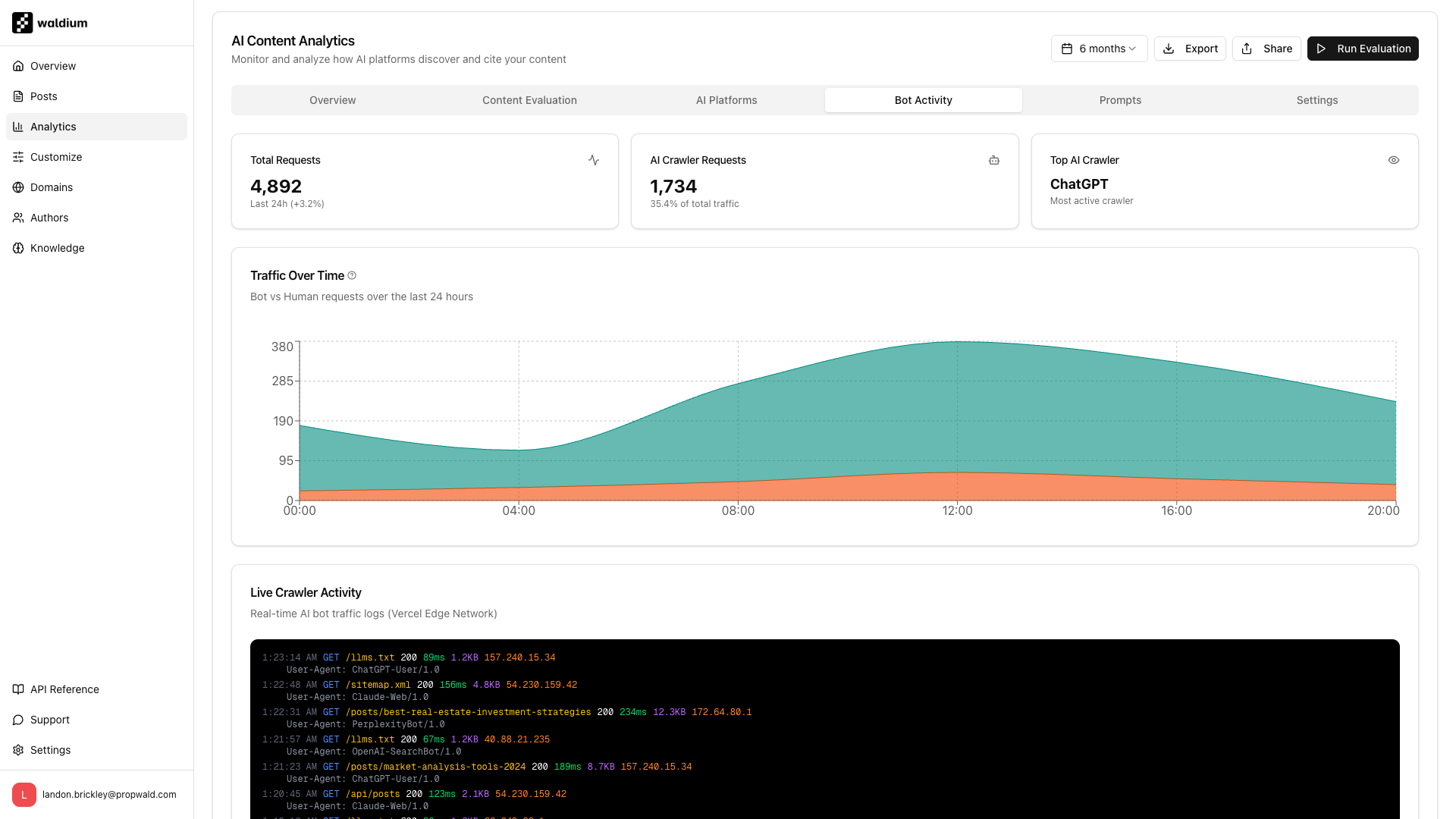Click the /posts/best-real-estate-investment-strategies log path

[x=468, y=712]
